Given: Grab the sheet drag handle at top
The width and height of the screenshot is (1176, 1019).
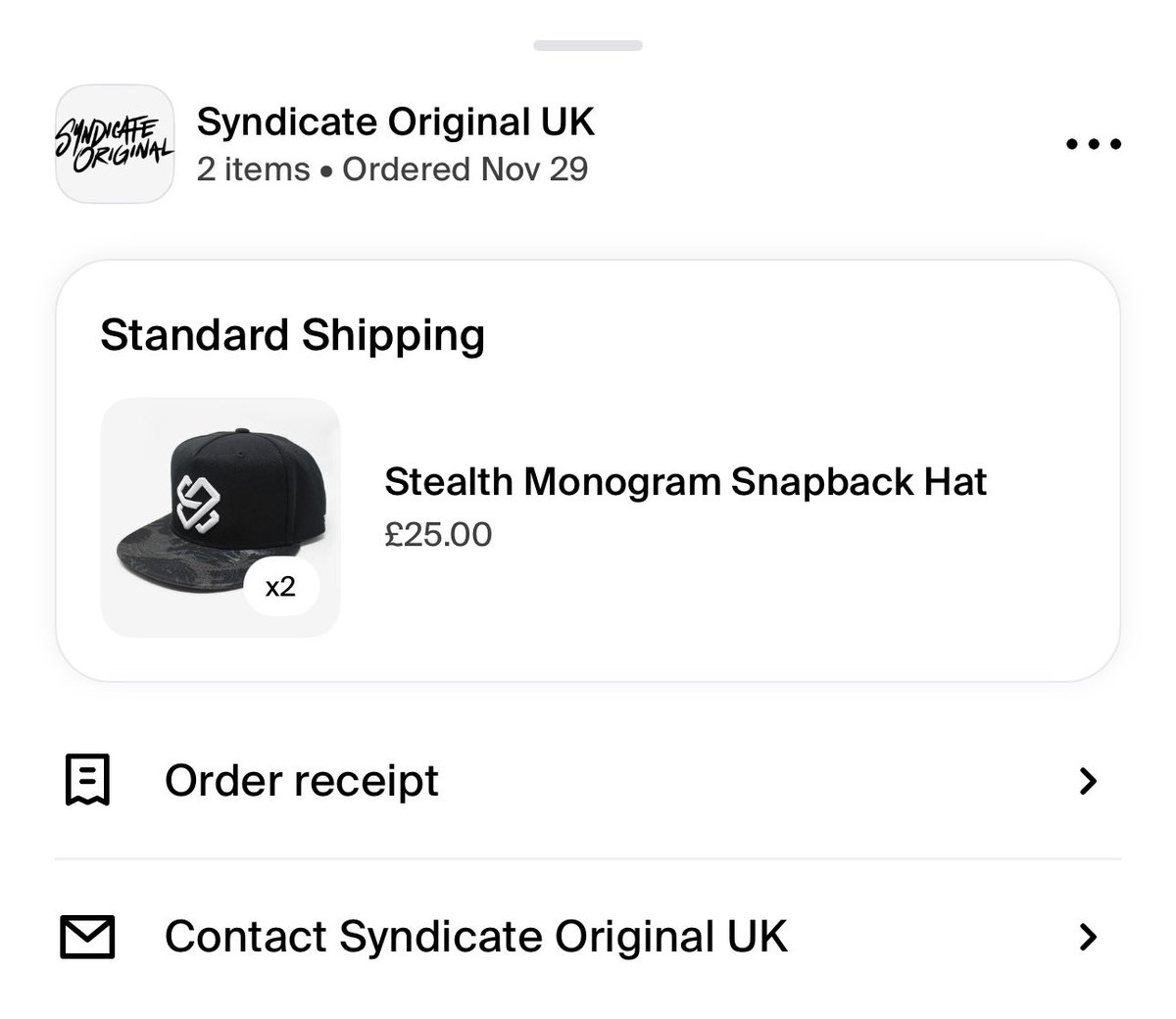Looking at the screenshot, I should click(x=588, y=45).
